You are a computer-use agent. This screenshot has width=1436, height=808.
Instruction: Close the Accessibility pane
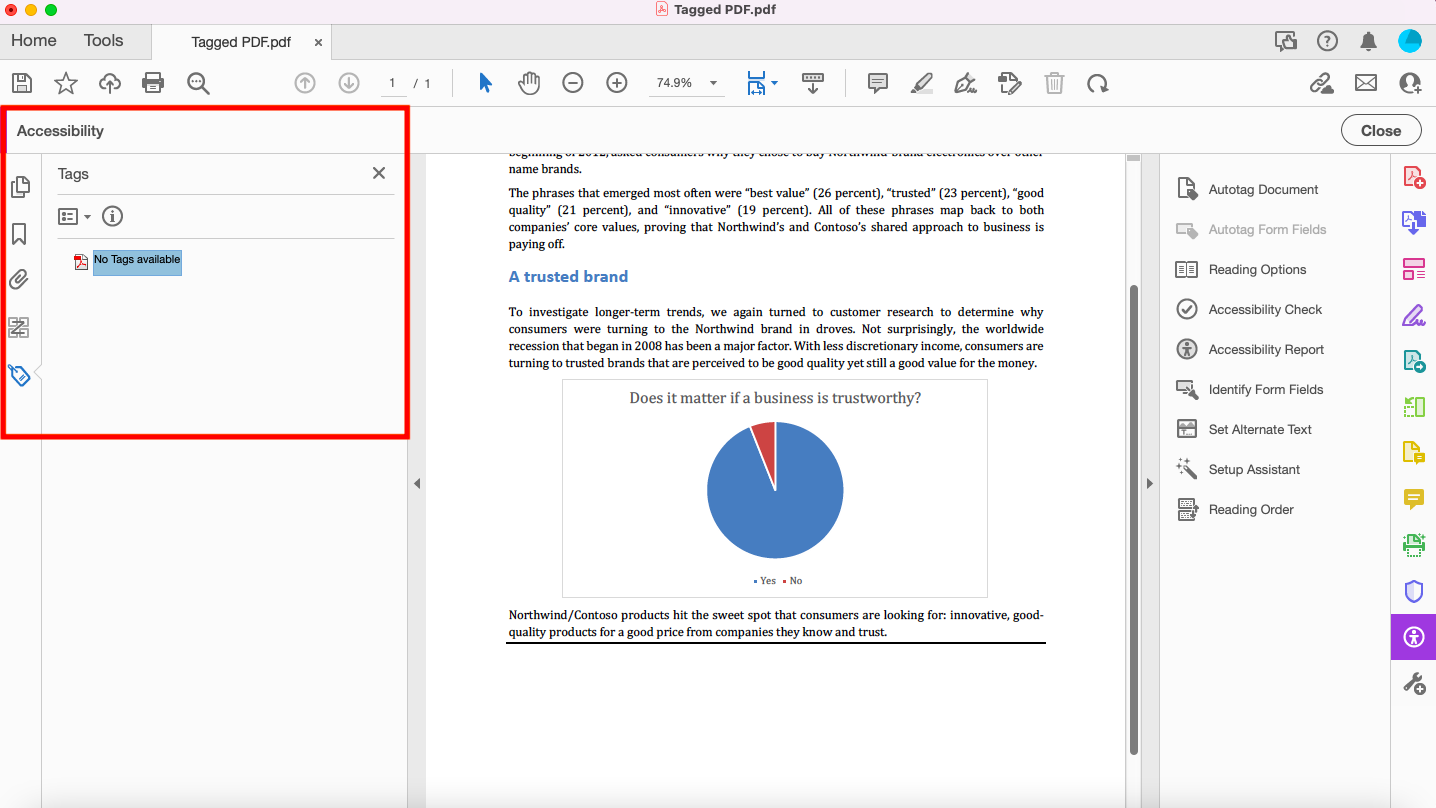tap(1380, 130)
